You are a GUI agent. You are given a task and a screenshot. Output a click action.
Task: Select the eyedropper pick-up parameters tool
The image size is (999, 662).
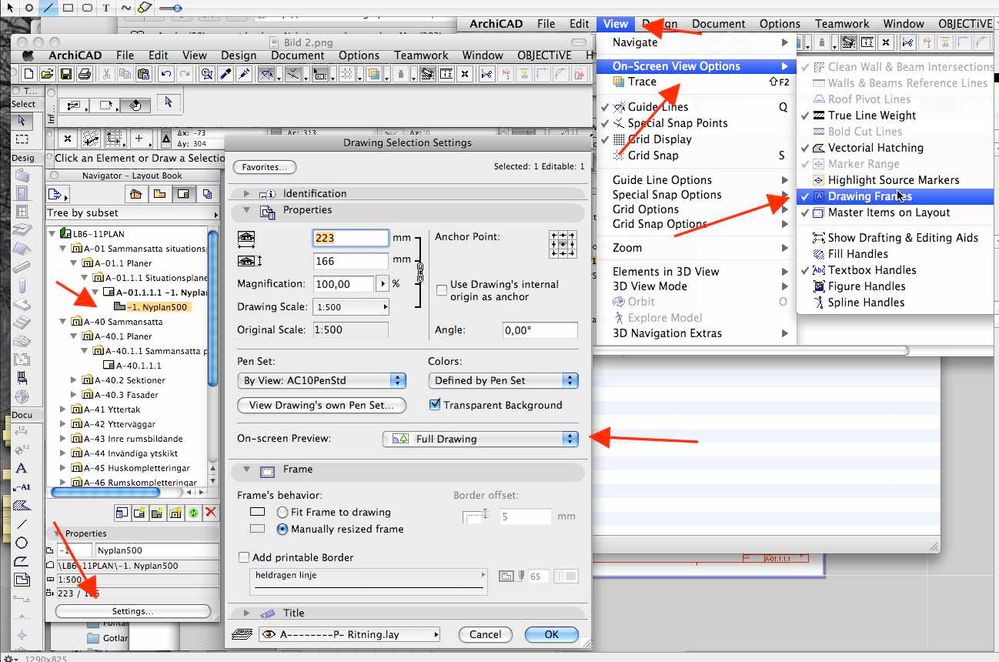(x=226, y=75)
